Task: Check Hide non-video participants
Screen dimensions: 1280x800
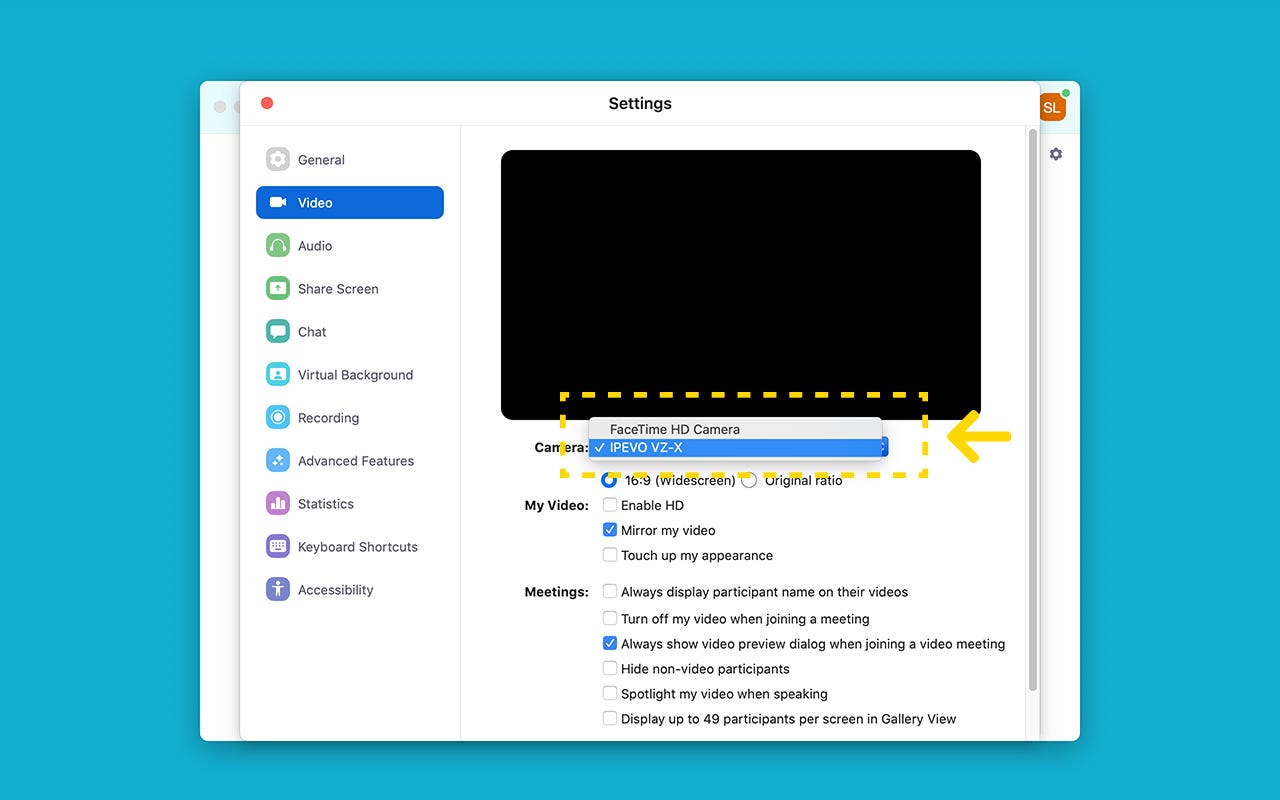Action: tap(610, 669)
